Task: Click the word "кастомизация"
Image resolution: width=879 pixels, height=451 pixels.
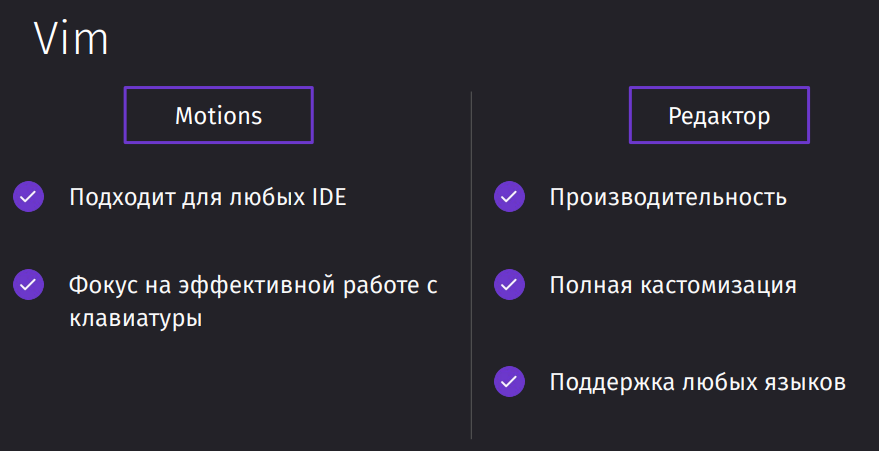Action: pos(719,286)
